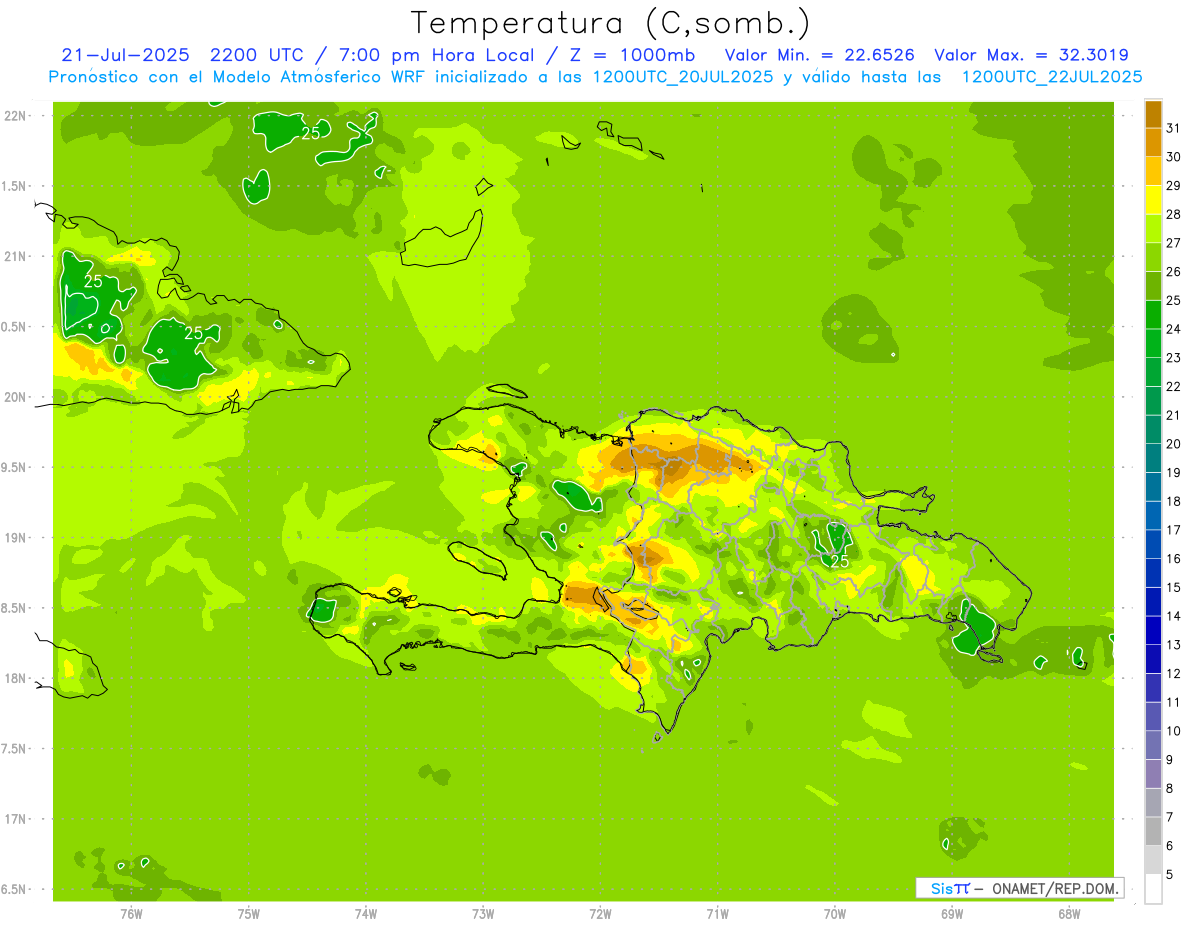Image resolution: width=1200 pixels, height=927 pixels.
Task: Click the '9' value on the color bar
Action: (x=1170, y=760)
